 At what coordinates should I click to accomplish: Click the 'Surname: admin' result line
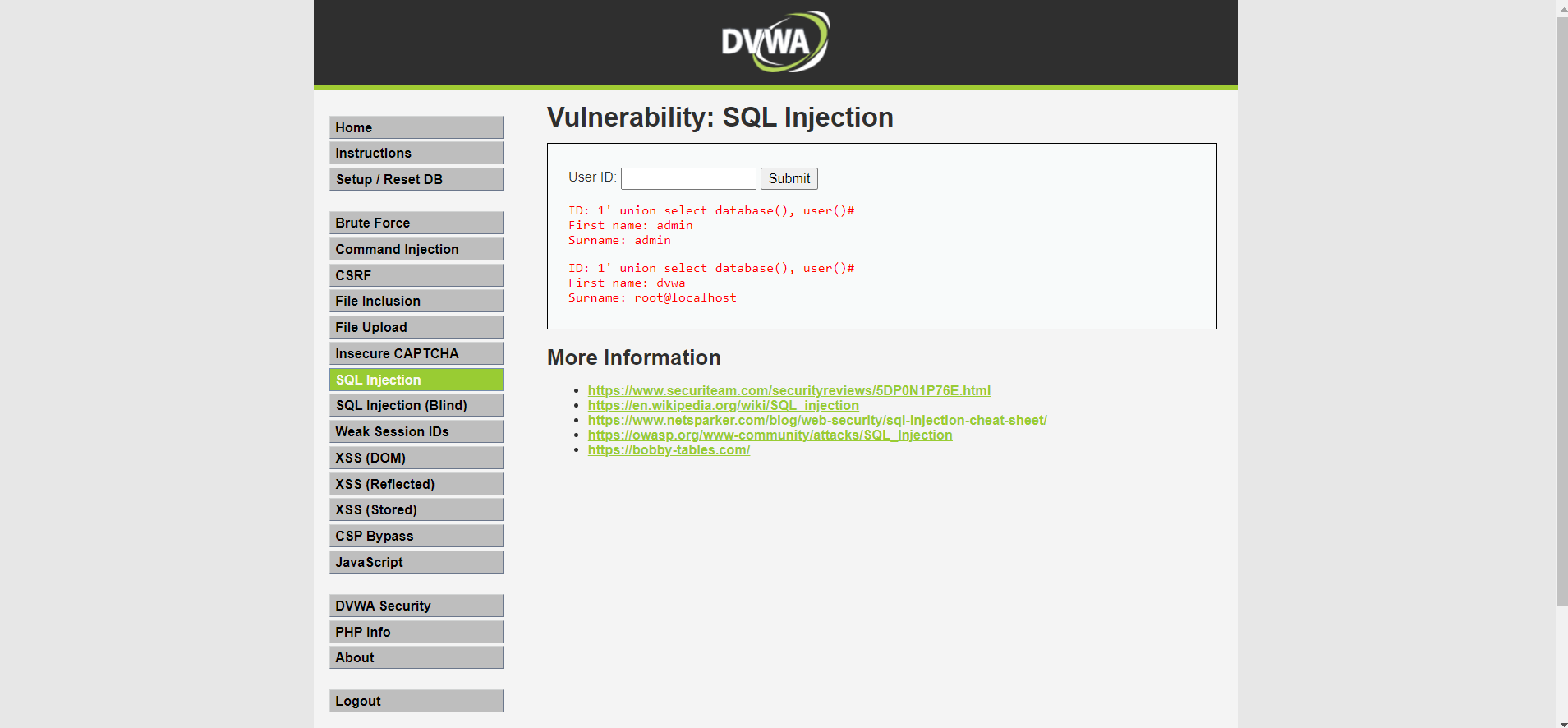[x=619, y=240]
